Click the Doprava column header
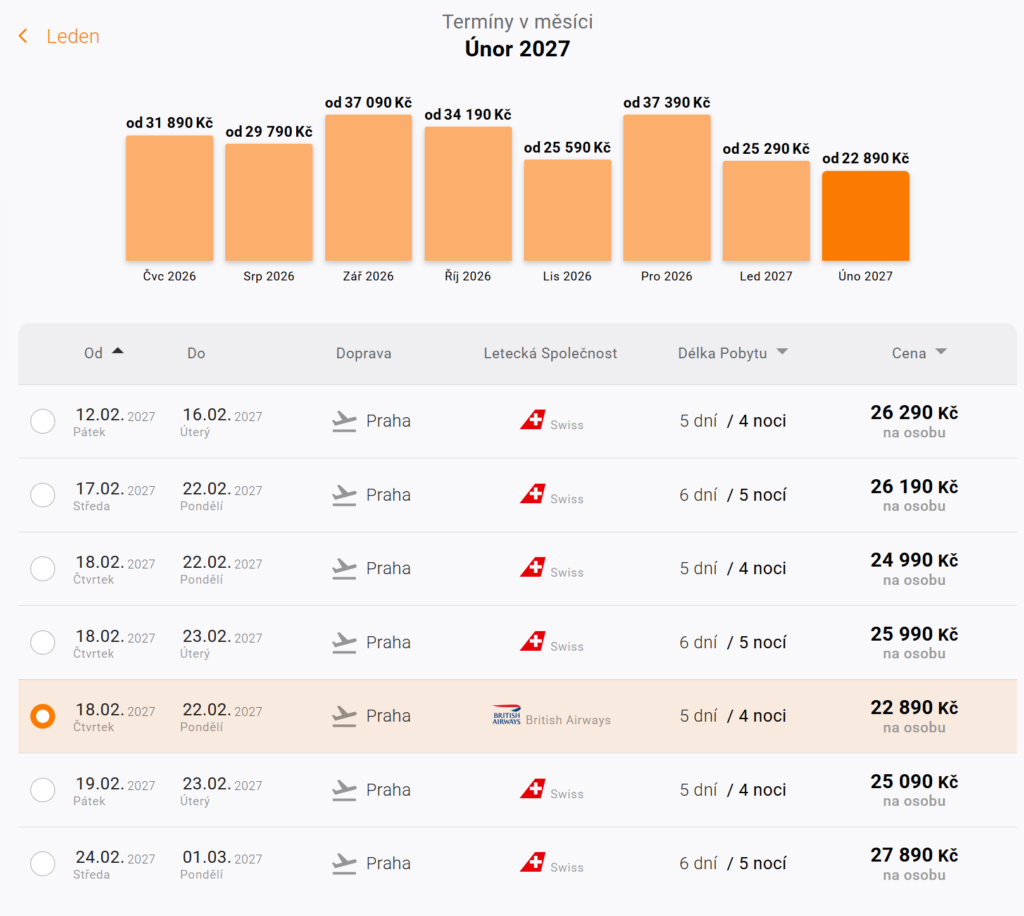This screenshot has height=916, width=1024. [x=364, y=353]
